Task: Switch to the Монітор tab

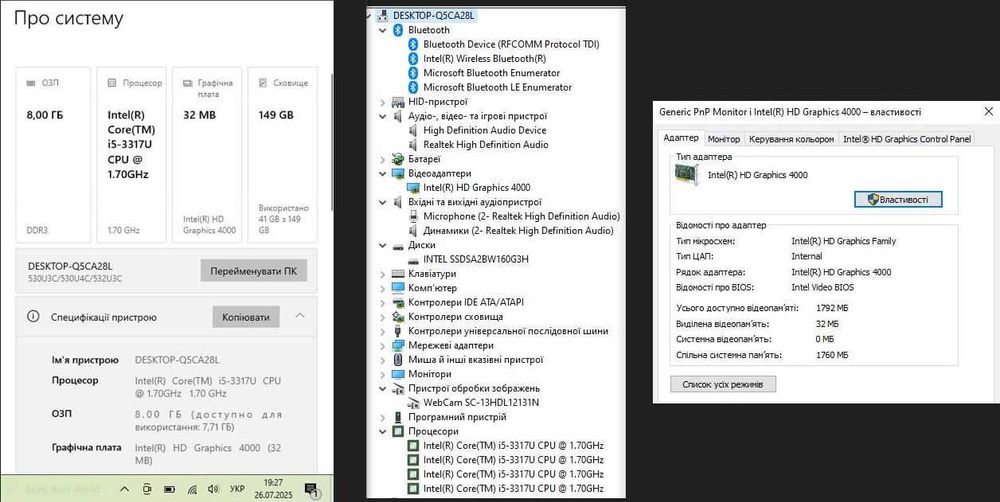Action: pos(724,138)
